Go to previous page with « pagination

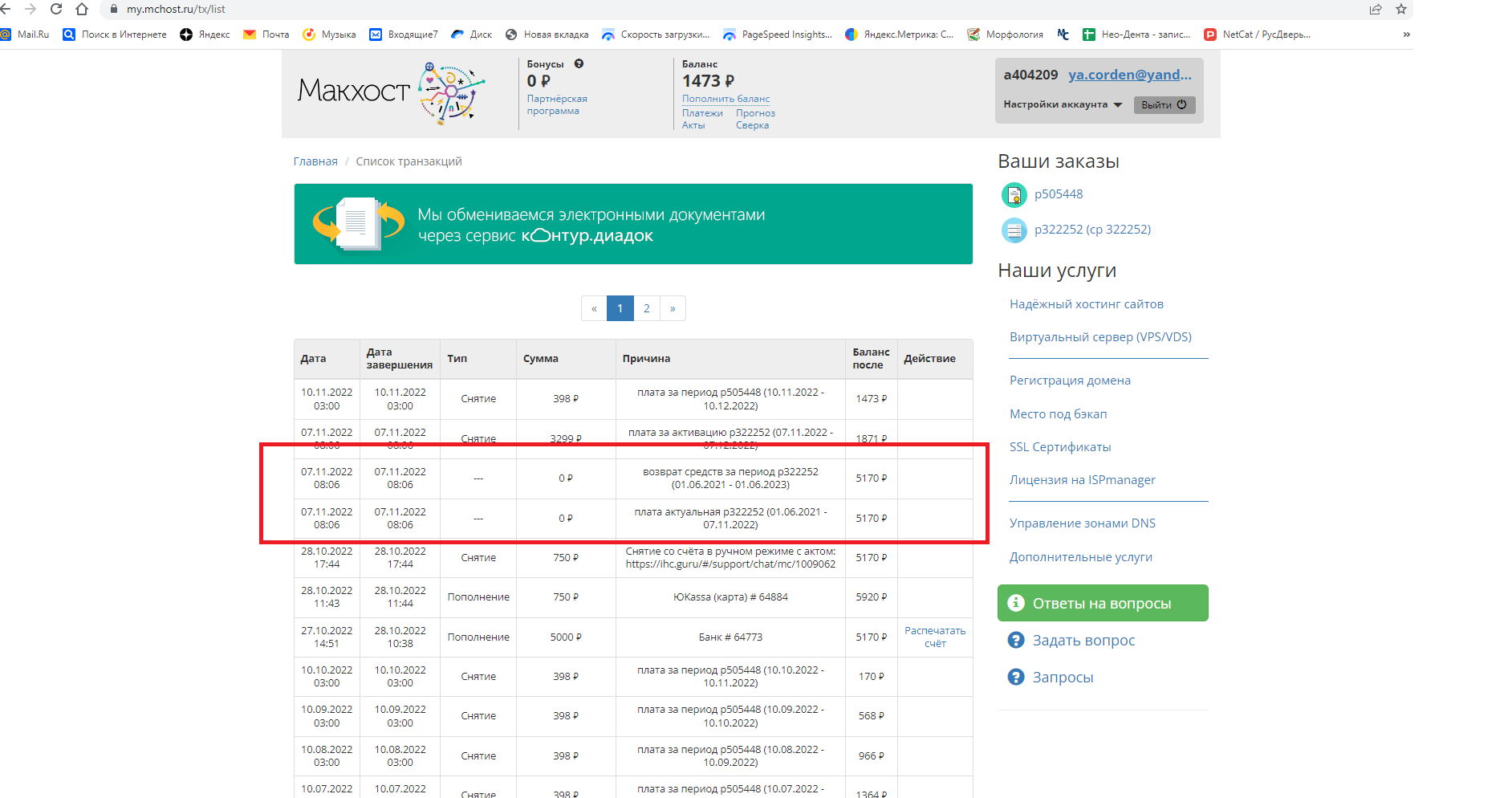[594, 308]
